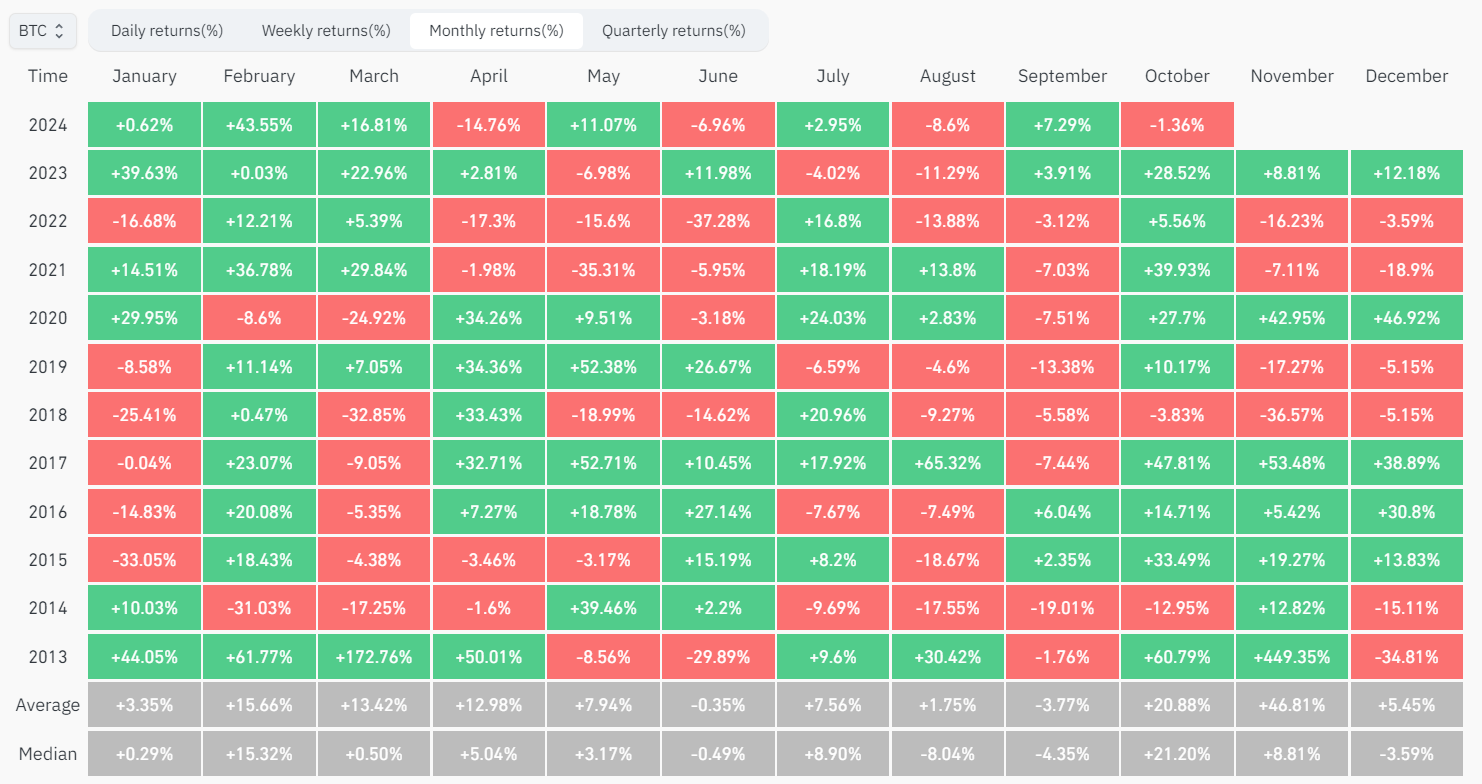Click the 2024 October -1.36% cell
The width and height of the screenshot is (1482, 784).
pos(1177,125)
